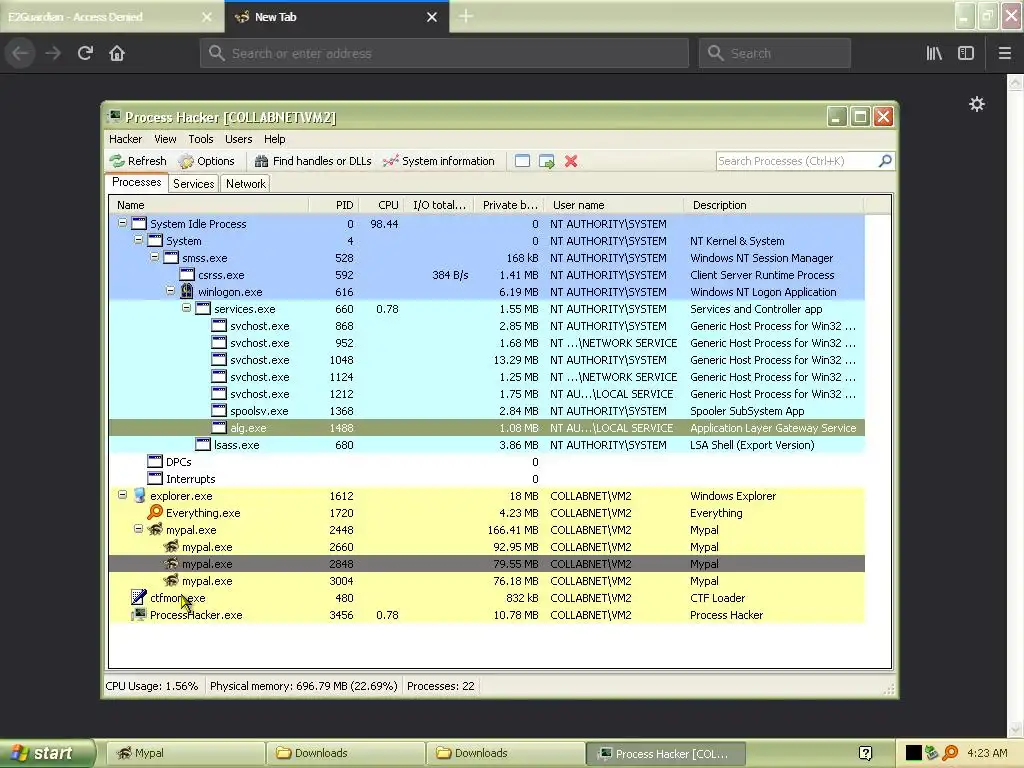1024x768 pixels.
Task: Switch to the Services tab
Action: click(193, 184)
